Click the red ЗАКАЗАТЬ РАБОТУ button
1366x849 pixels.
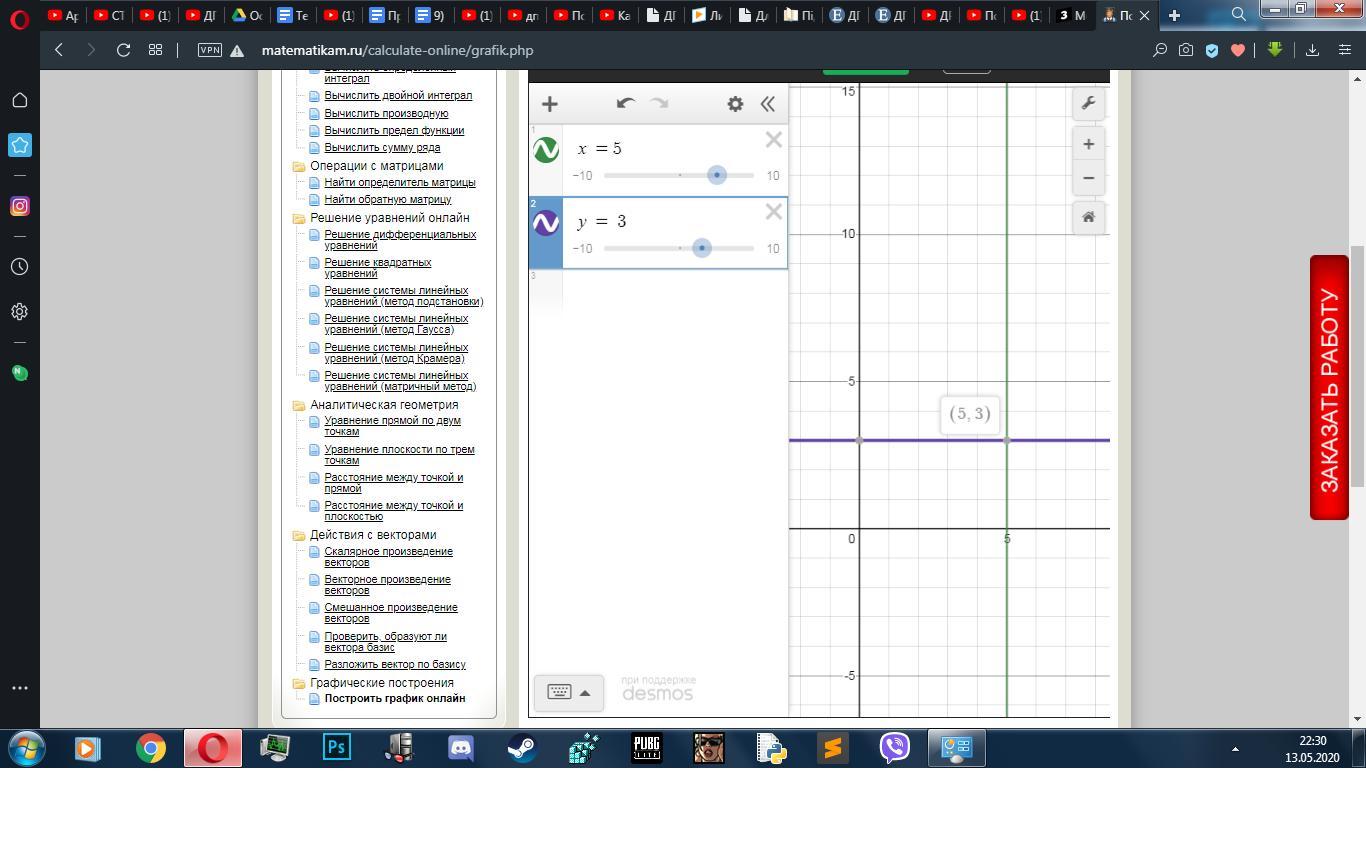(x=1329, y=388)
